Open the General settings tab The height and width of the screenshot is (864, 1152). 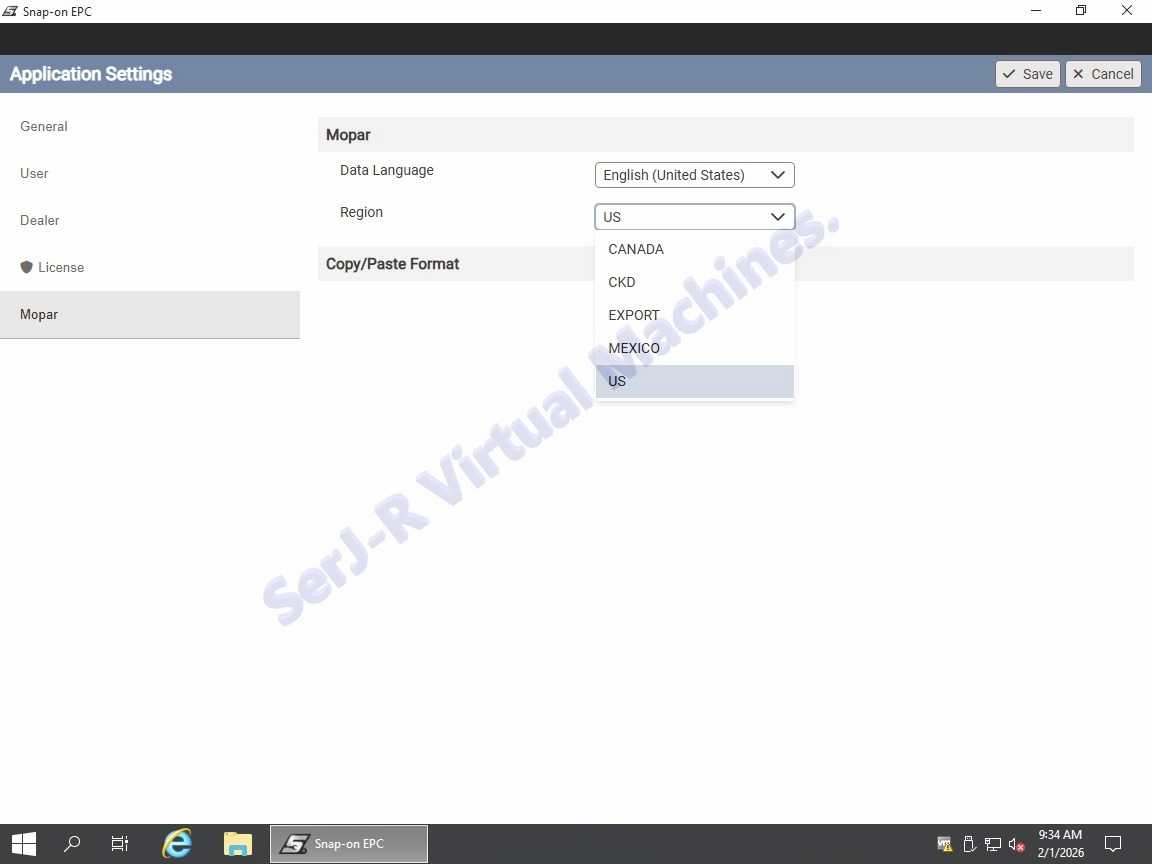(44, 126)
